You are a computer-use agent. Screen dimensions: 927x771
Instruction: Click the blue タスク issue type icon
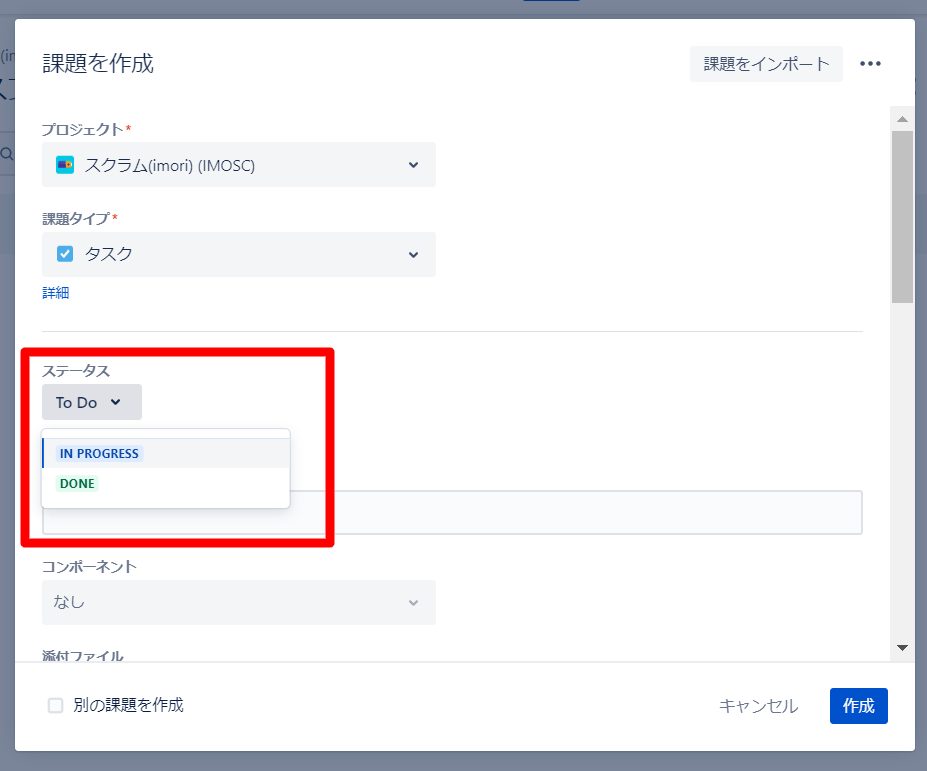(x=65, y=254)
